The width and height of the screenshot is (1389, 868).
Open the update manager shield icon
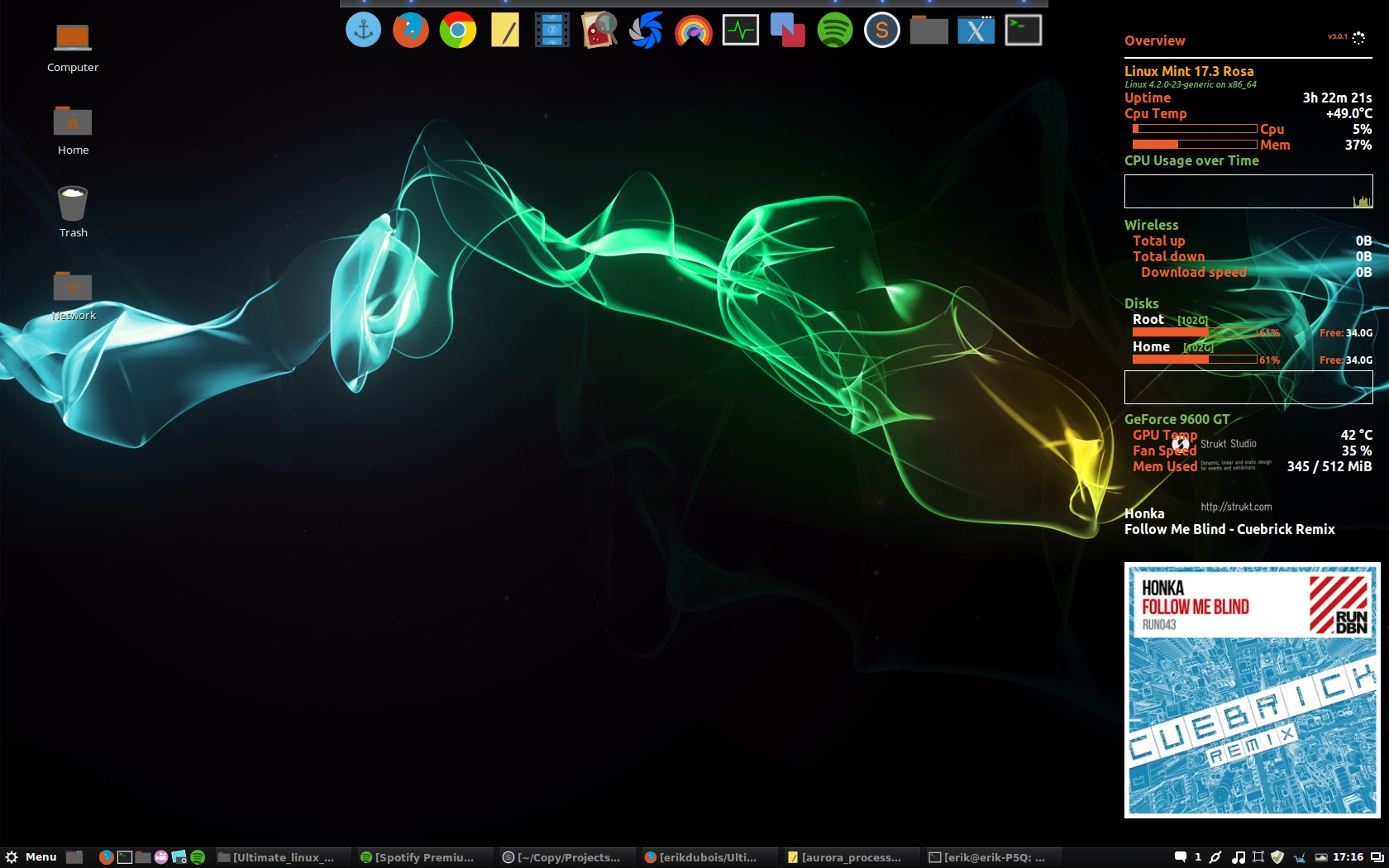click(x=1277, y=857)
